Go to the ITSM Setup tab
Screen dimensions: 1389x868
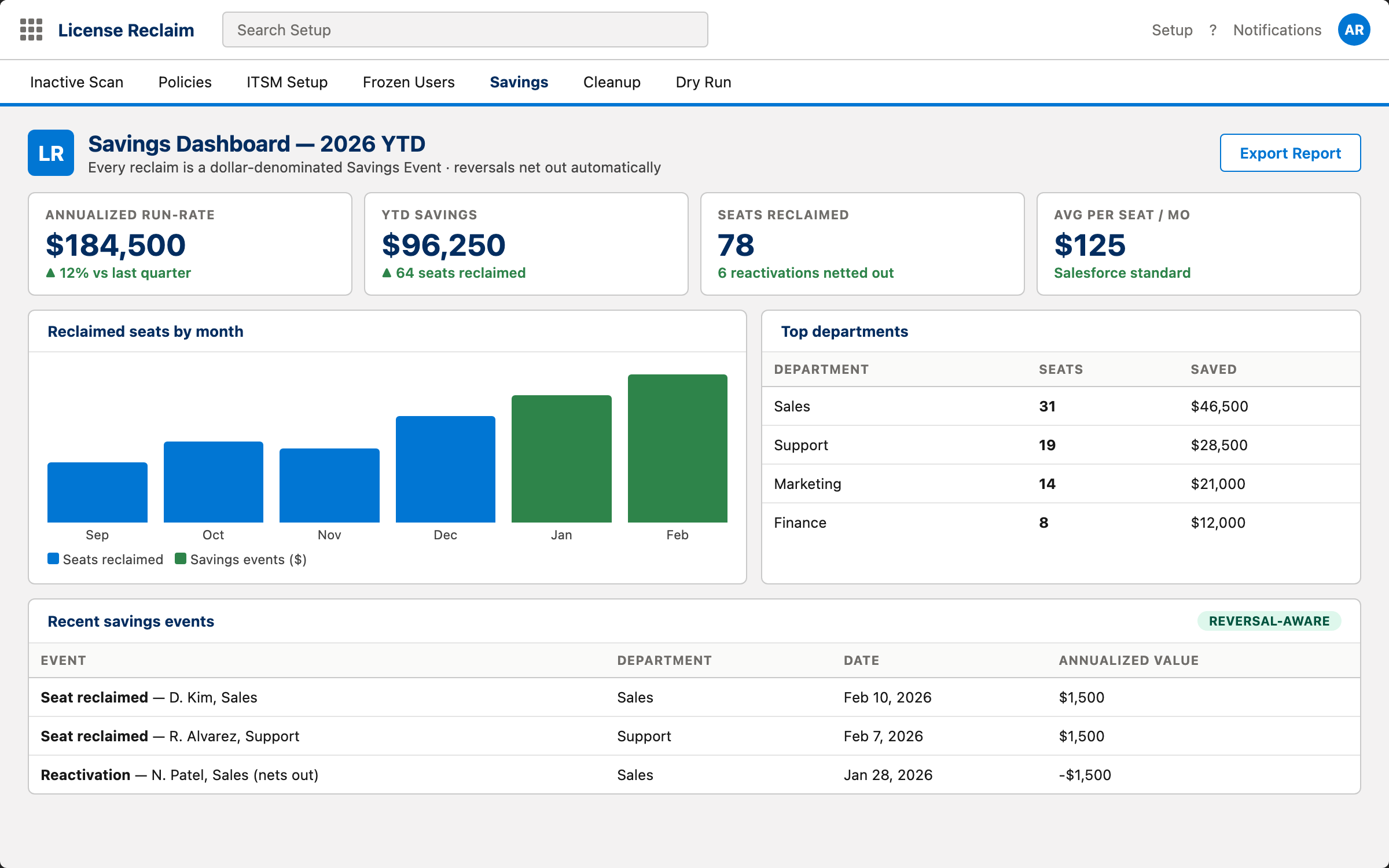click(287, 82)
